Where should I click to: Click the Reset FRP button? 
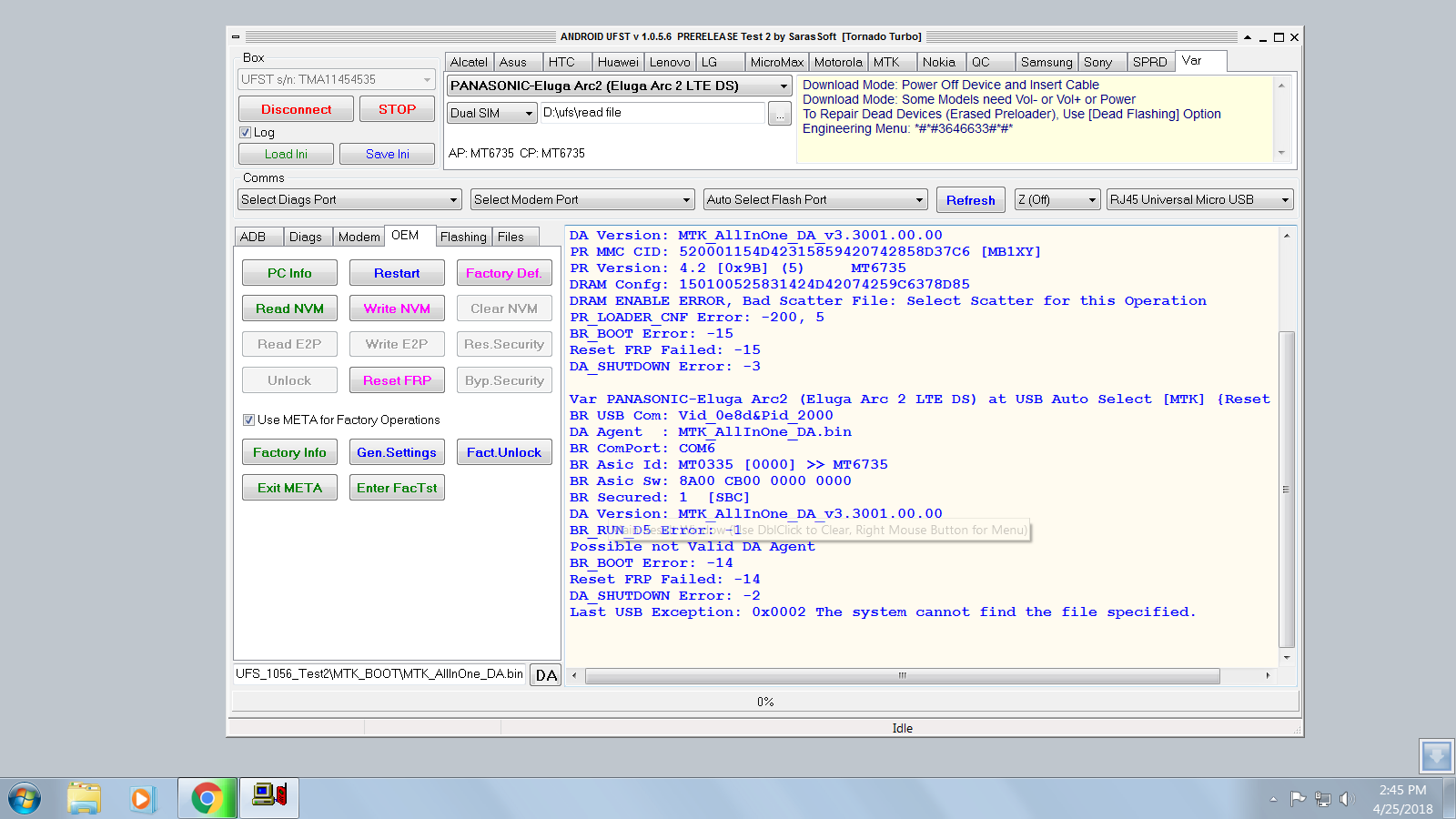click(397, 380)
